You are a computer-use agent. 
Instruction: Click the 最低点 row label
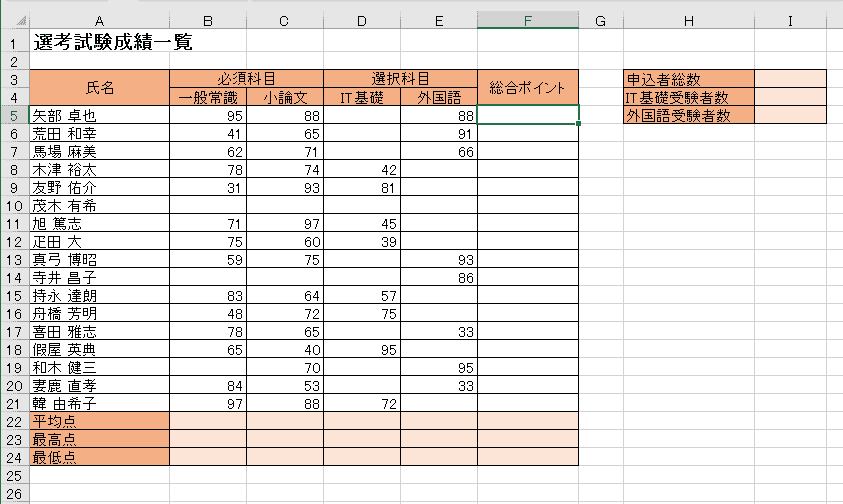(99, 457)
